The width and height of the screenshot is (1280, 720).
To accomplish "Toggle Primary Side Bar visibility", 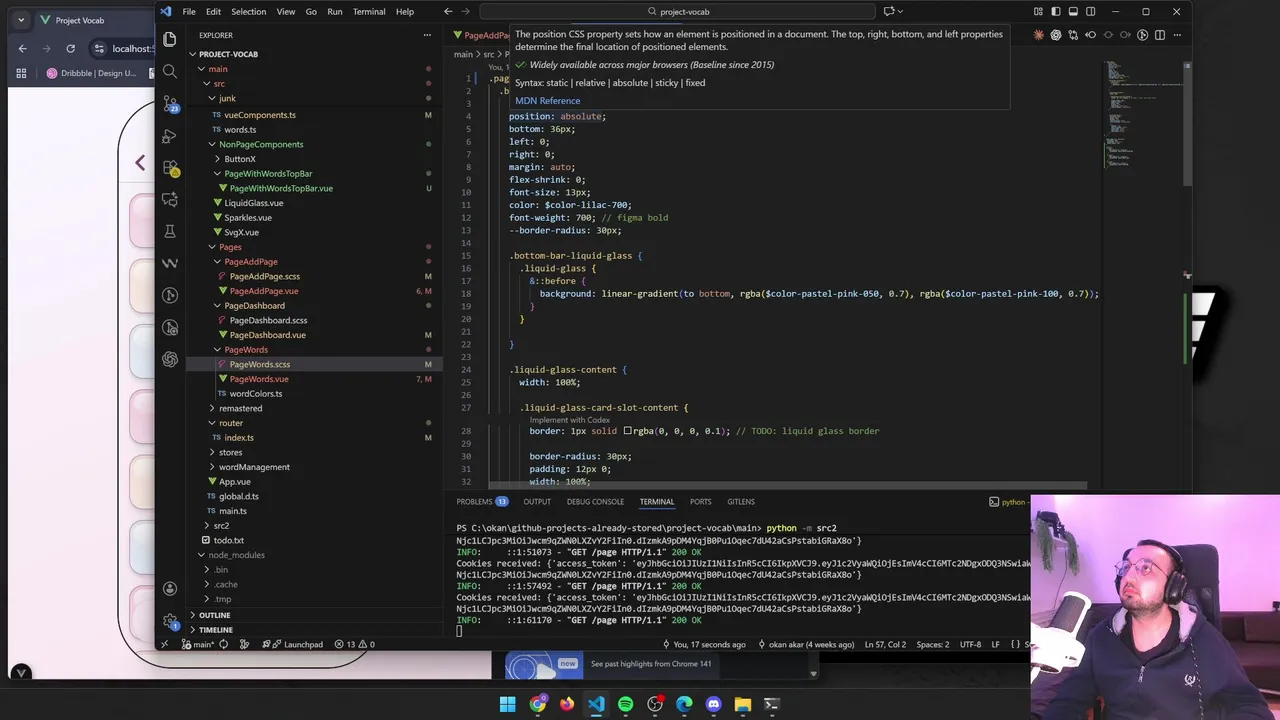I will click(1056, 11).
